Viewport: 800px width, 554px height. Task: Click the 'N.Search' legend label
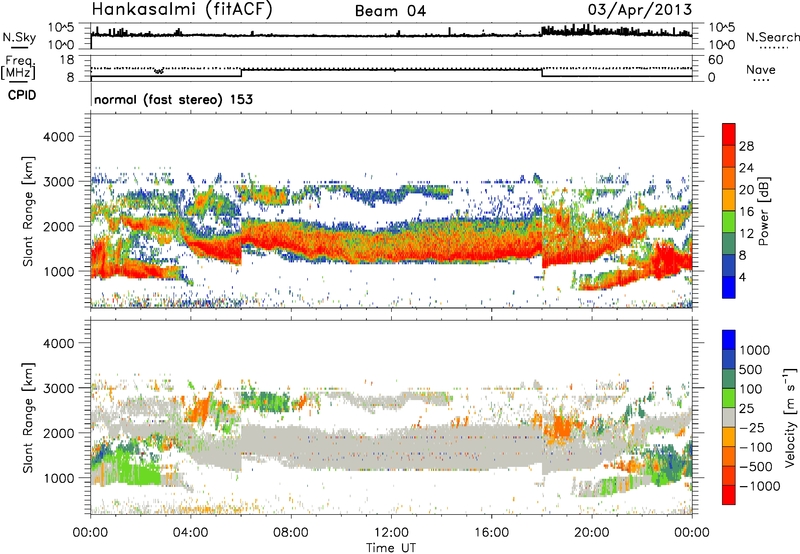pyautogui.click(x=773, y=37)
